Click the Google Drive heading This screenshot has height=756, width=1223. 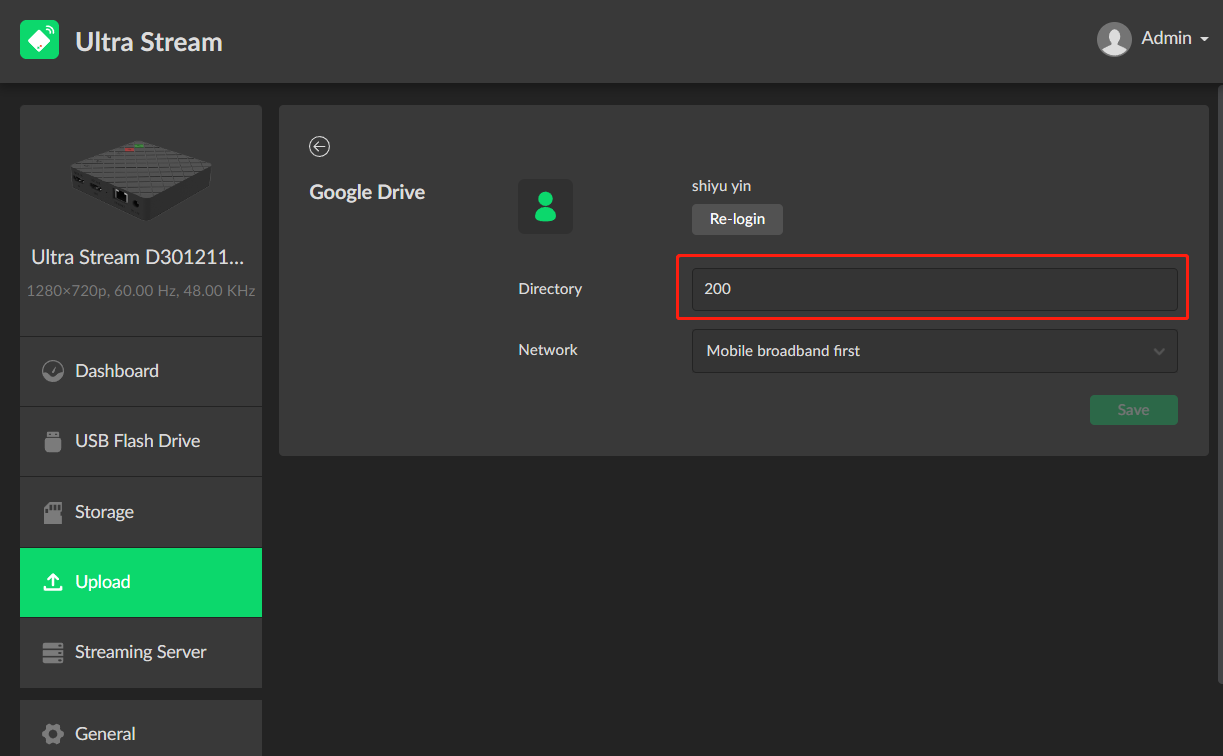(367, 193)
